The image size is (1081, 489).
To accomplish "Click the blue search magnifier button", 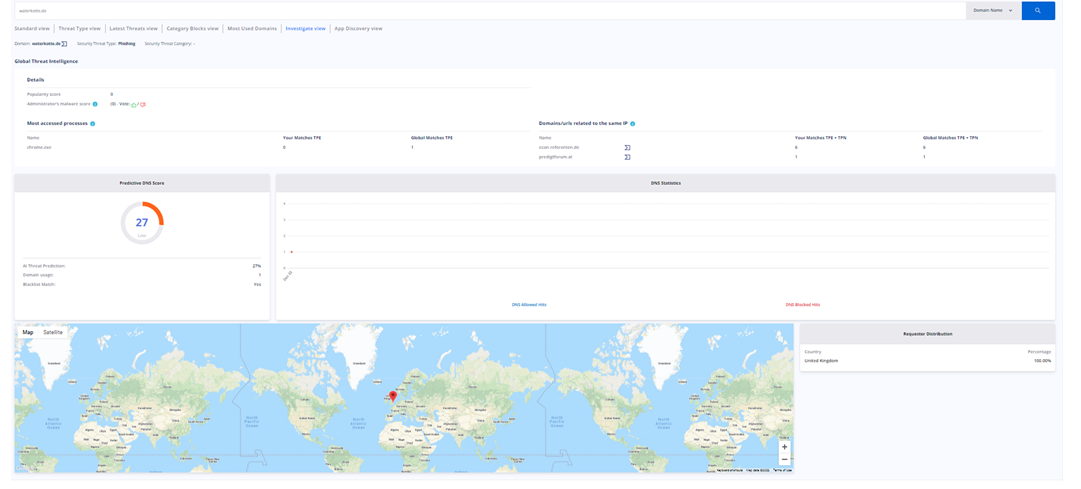I will (x=1038, y=10).
